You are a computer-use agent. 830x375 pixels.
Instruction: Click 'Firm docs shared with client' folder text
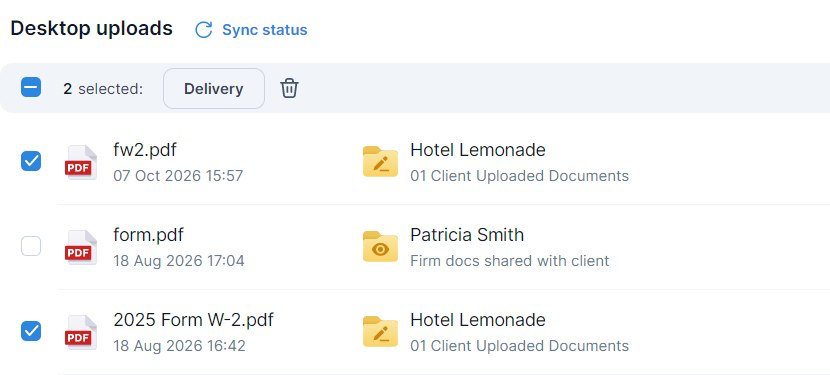click(x=510, y=261)
